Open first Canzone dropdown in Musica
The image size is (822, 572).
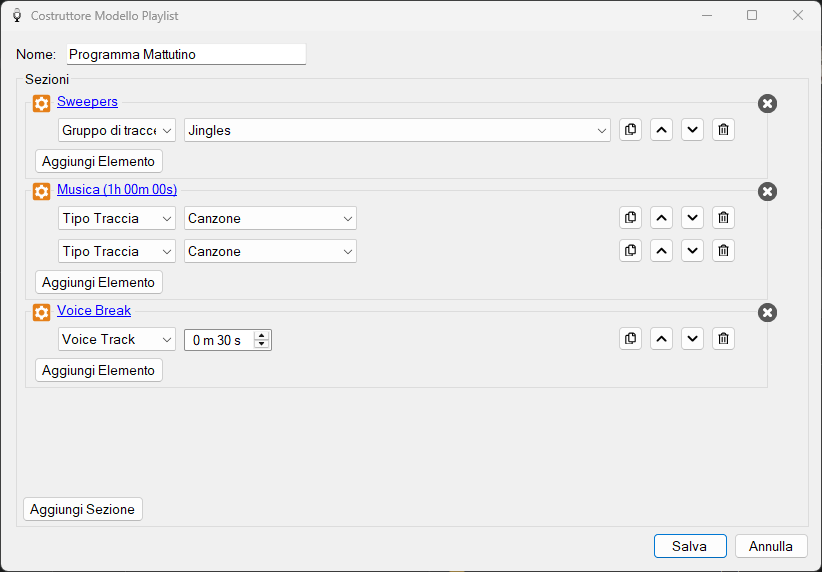tap(270, 218)
